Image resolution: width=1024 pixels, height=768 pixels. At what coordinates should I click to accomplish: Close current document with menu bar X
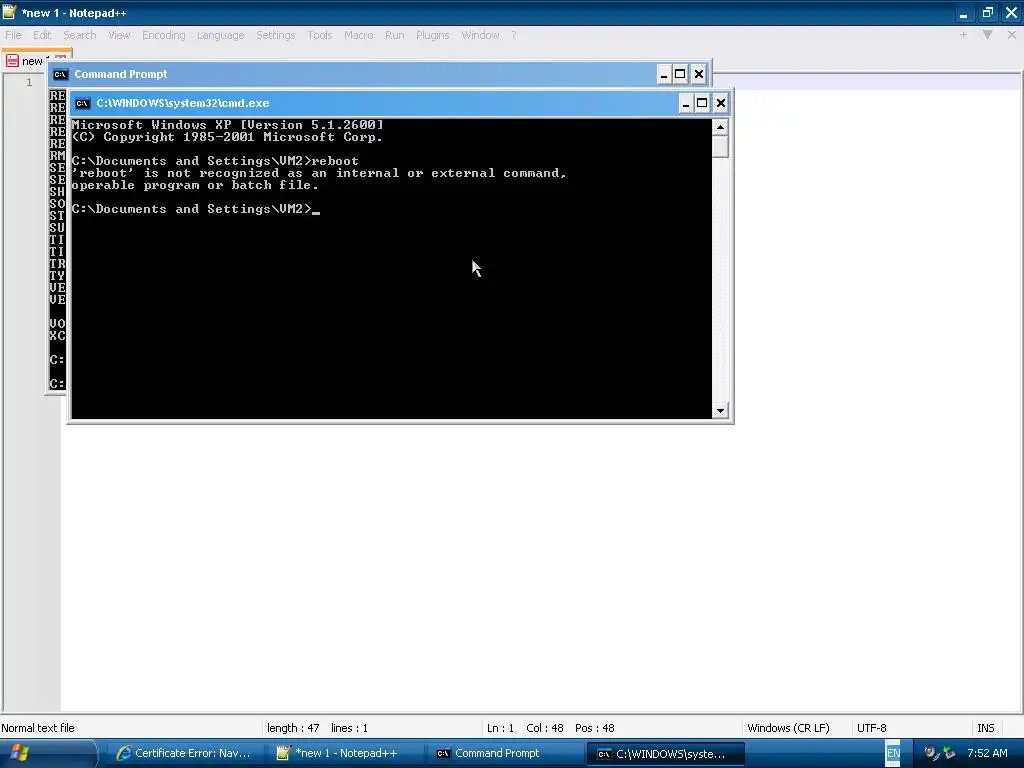(1012, 35)
